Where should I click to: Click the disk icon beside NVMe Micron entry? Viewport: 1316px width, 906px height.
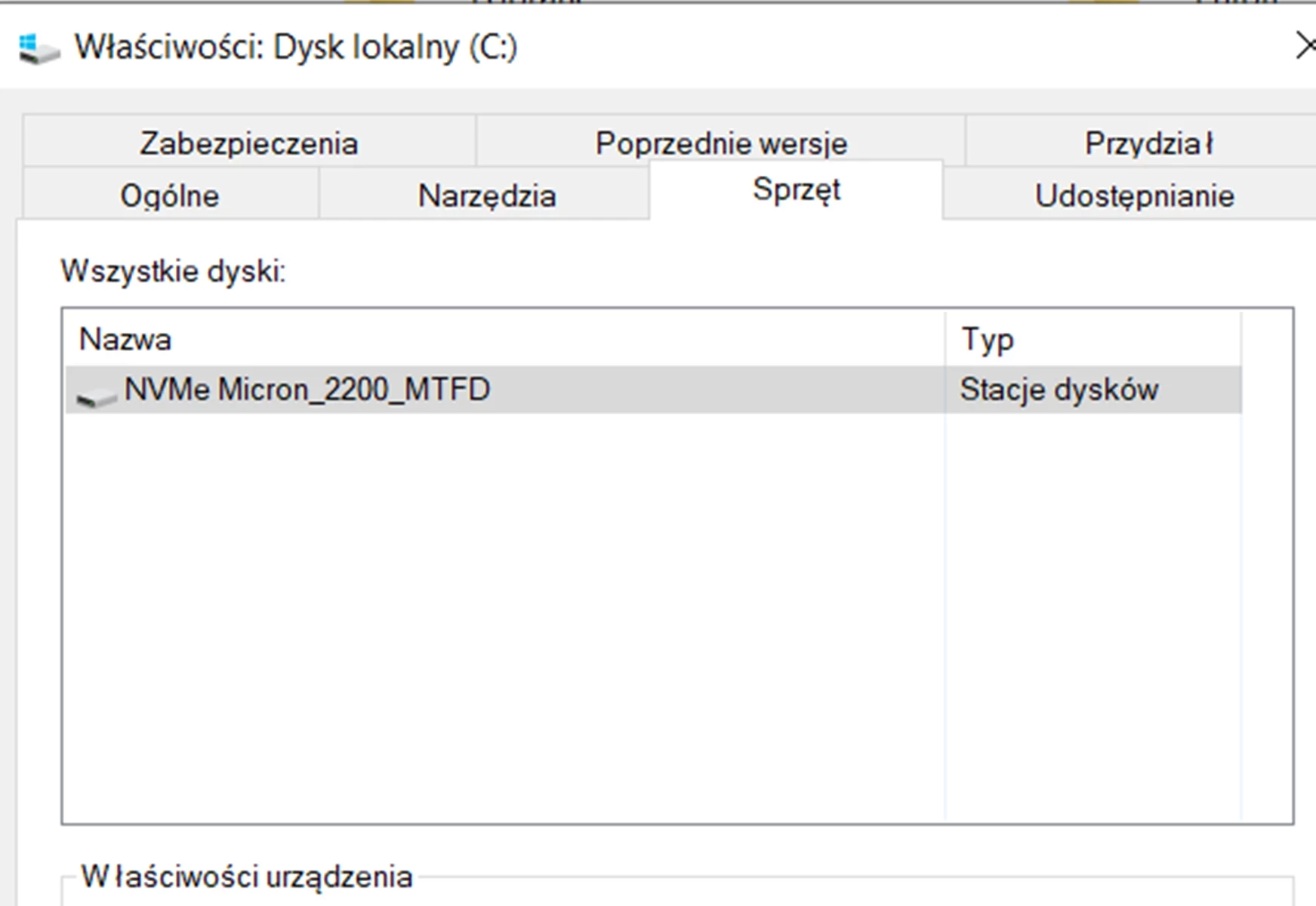pyautogui.click(x=97, y=393)
